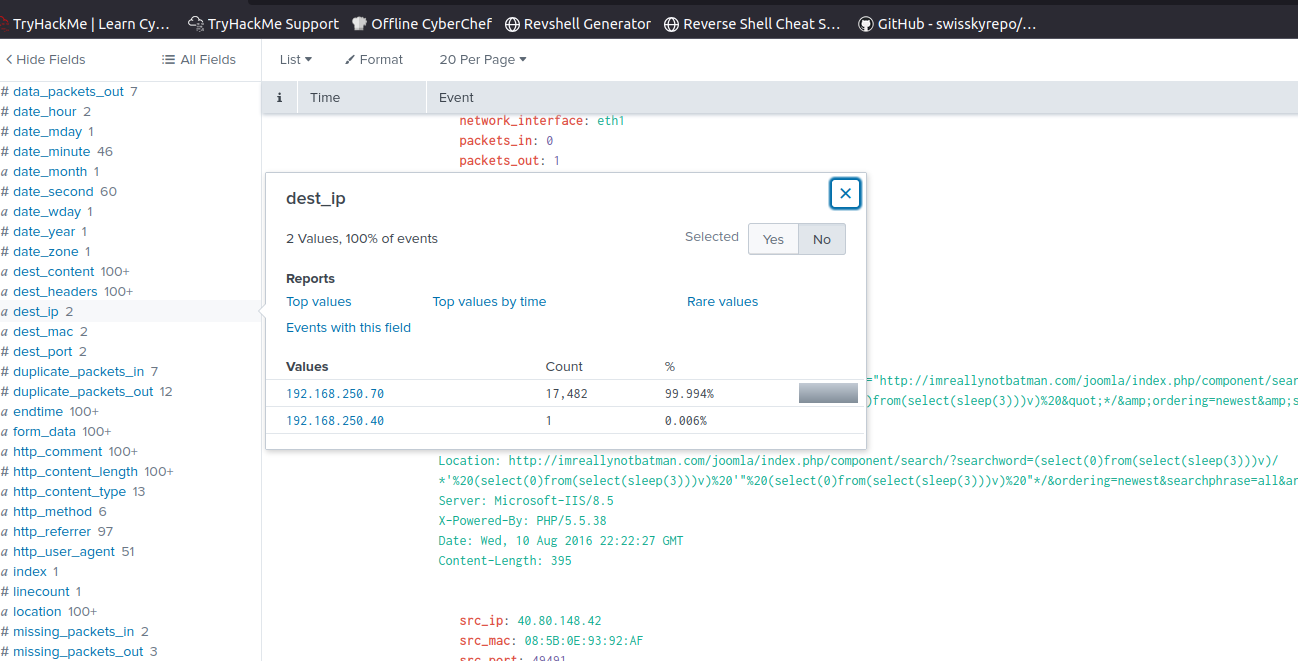Viewport: 1298px width, 661px height.
Task: Select the dest_headers field
Action: (55, 292)
